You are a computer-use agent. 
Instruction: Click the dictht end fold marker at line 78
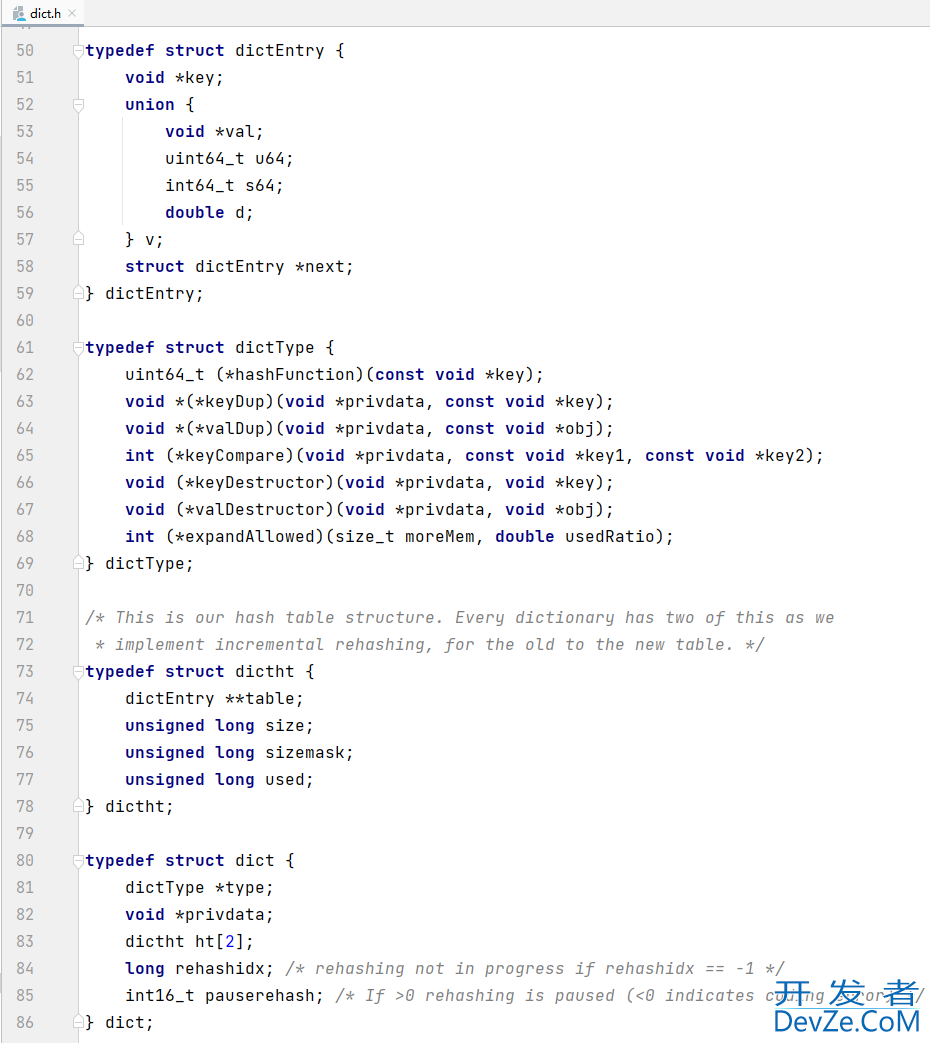tap(78, 806)
